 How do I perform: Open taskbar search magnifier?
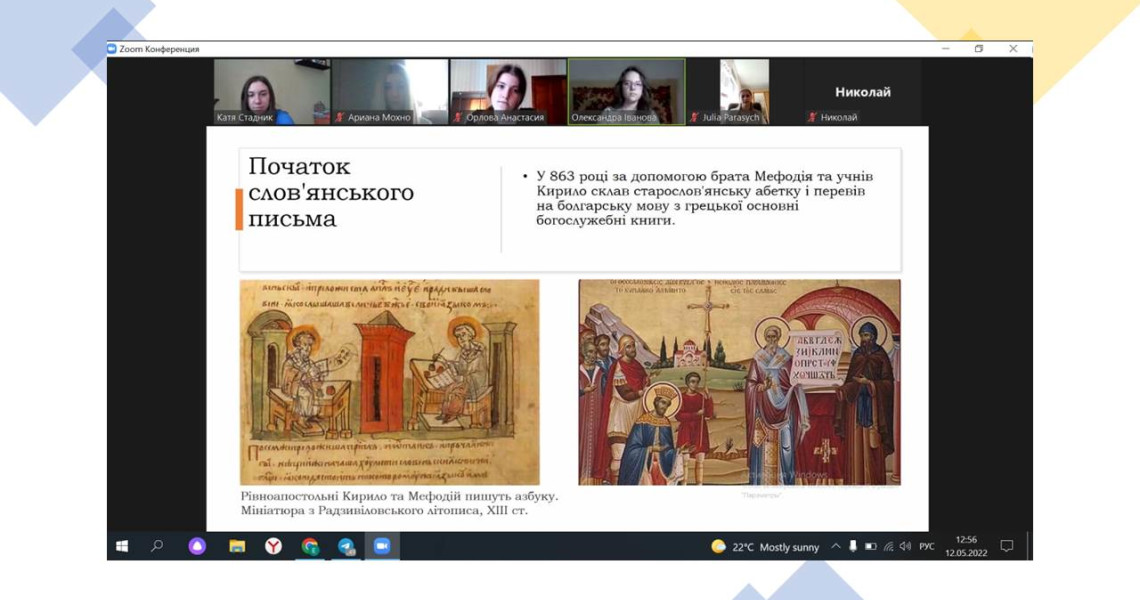tap(156, 546)
